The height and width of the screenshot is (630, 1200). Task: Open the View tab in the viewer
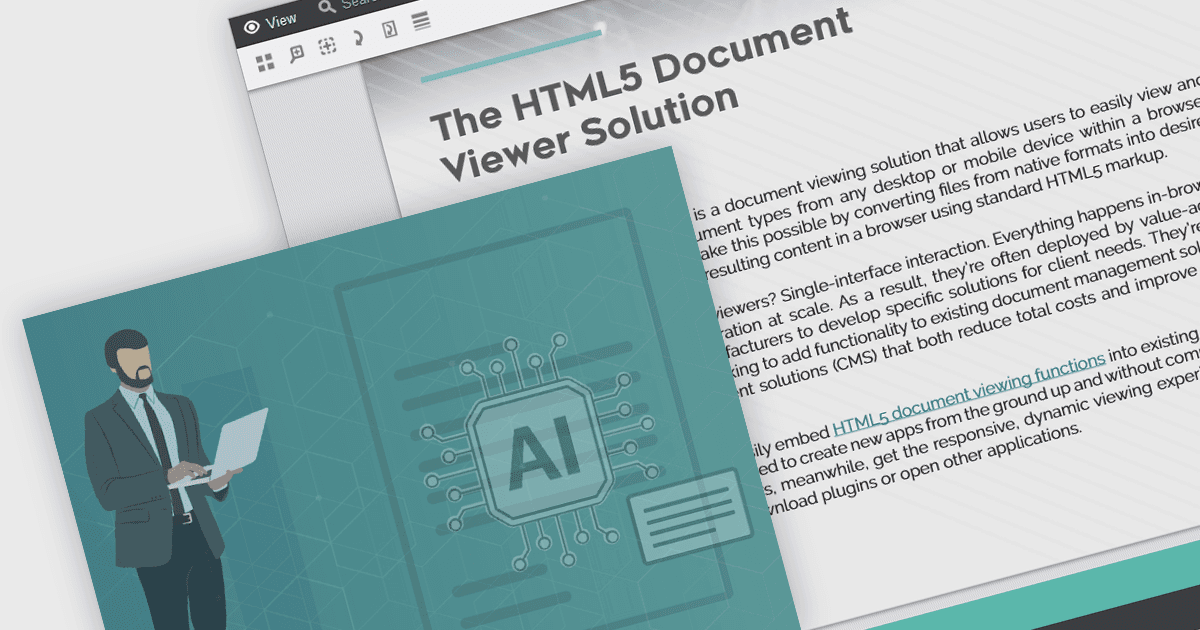pos(270,21)
